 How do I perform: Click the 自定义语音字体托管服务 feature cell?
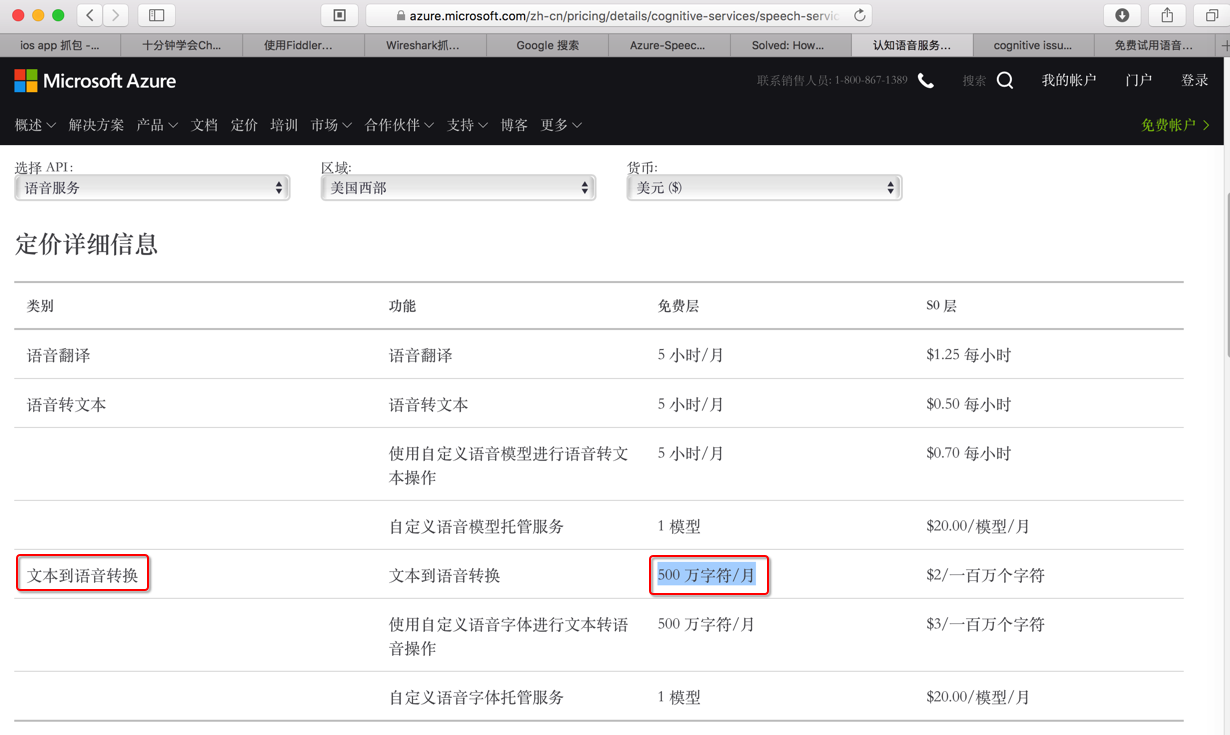click(476, 698)
